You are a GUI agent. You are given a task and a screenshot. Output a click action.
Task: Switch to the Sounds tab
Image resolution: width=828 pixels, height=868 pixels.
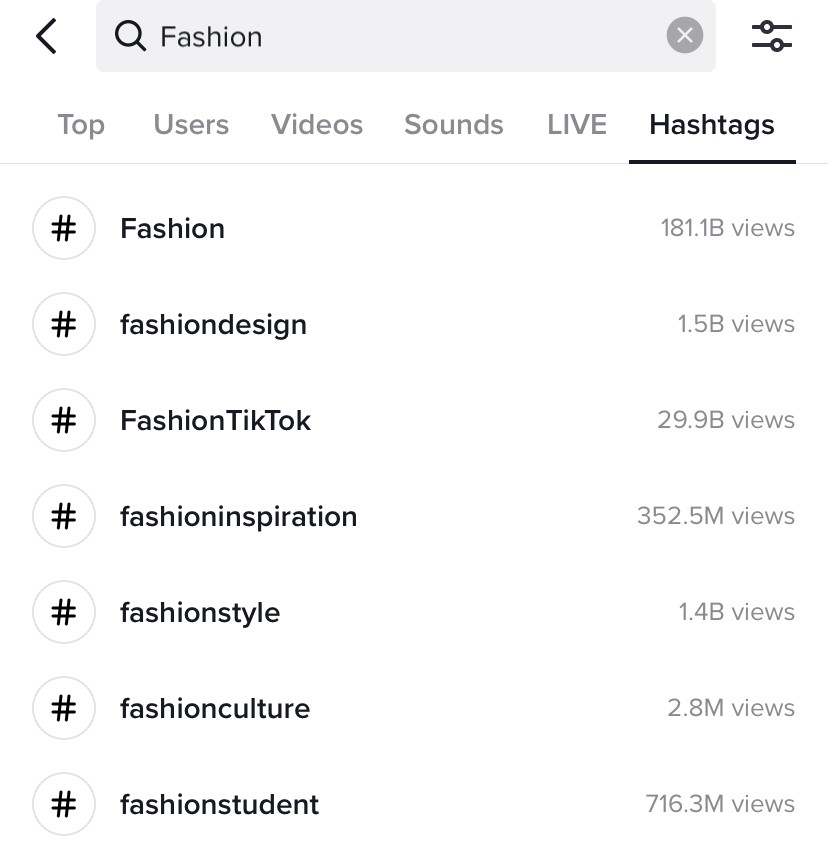tap(453, 124)
